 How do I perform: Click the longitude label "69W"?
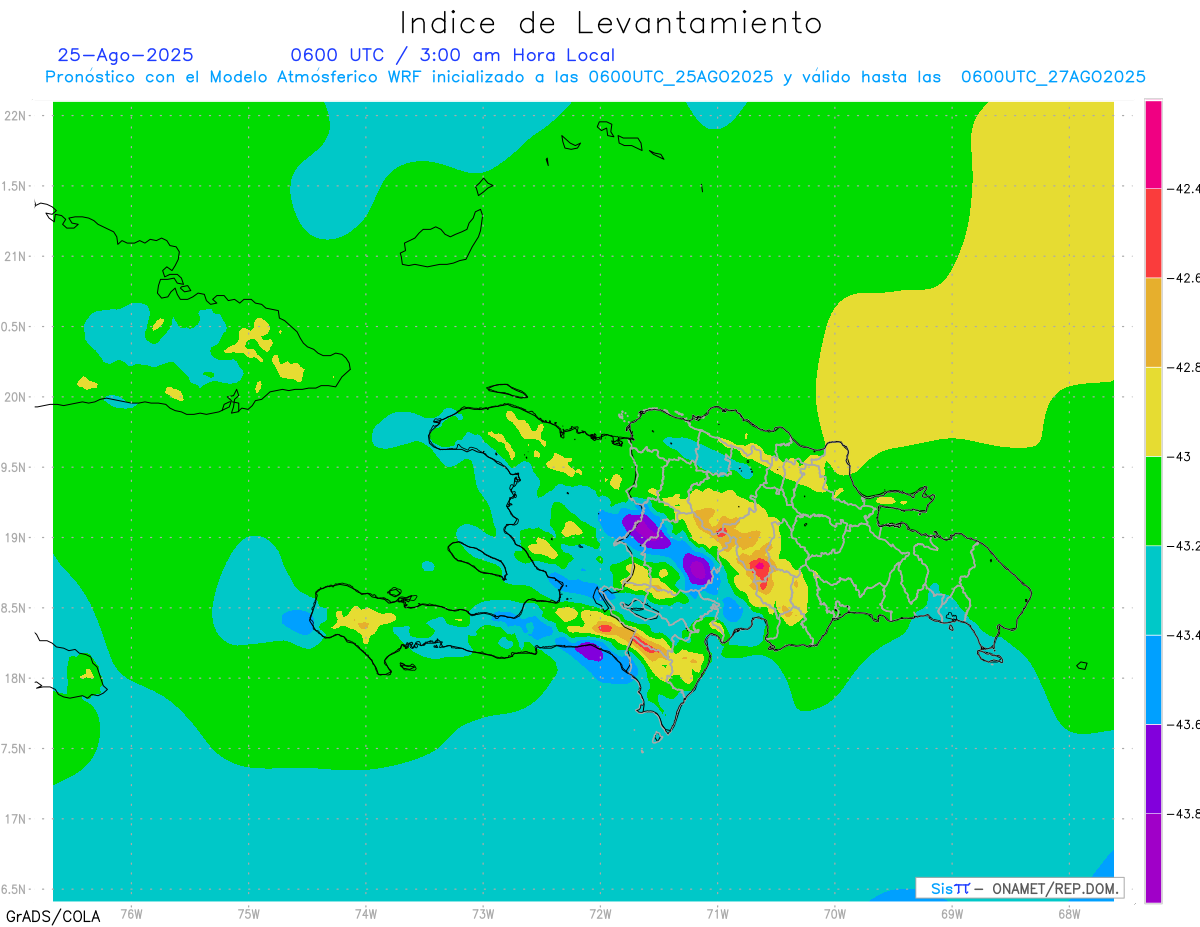952,913
